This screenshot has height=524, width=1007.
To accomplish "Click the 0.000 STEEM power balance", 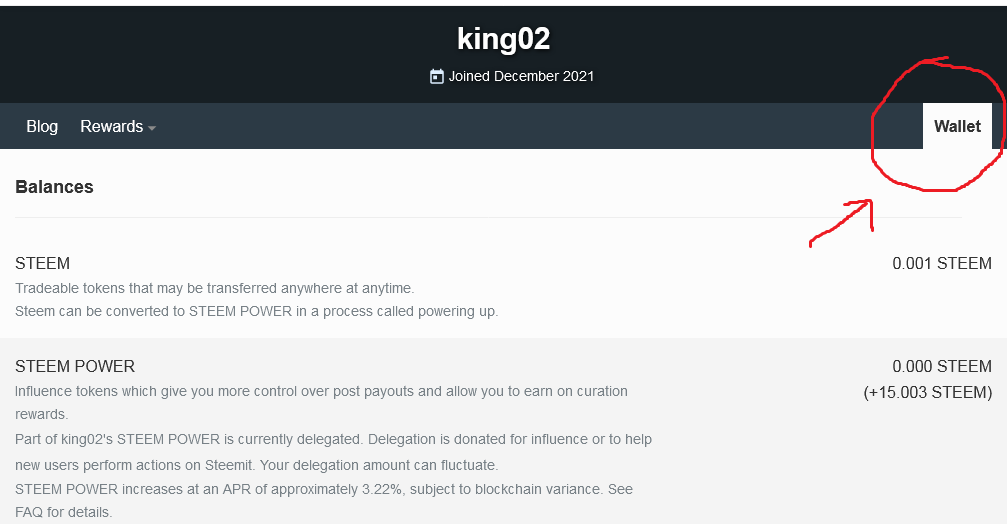I will point(941,367).
